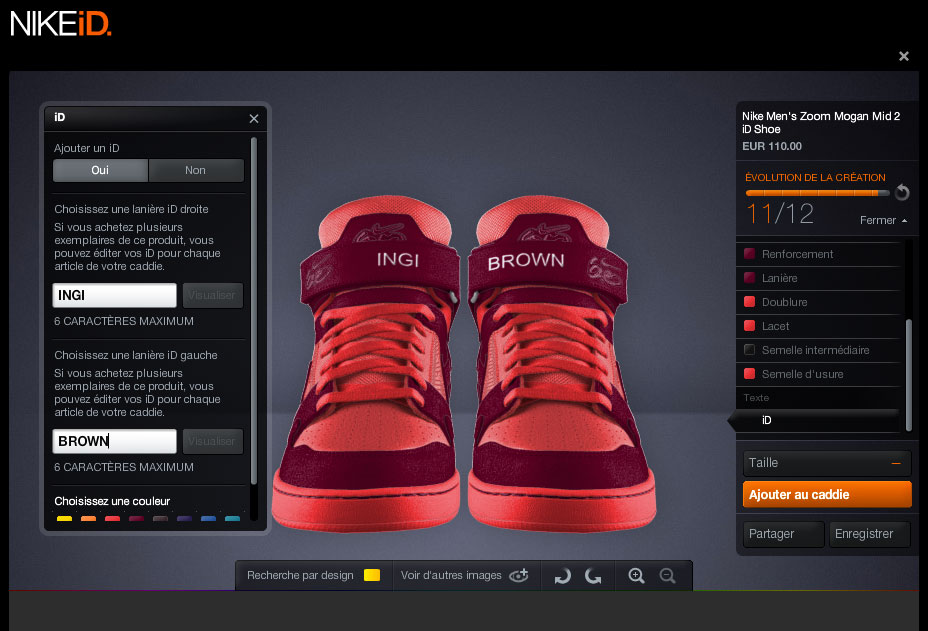Viewport: 928px width, 631px height.
Task: Close the iD panel with the X
Action: (x=254, y=118)
